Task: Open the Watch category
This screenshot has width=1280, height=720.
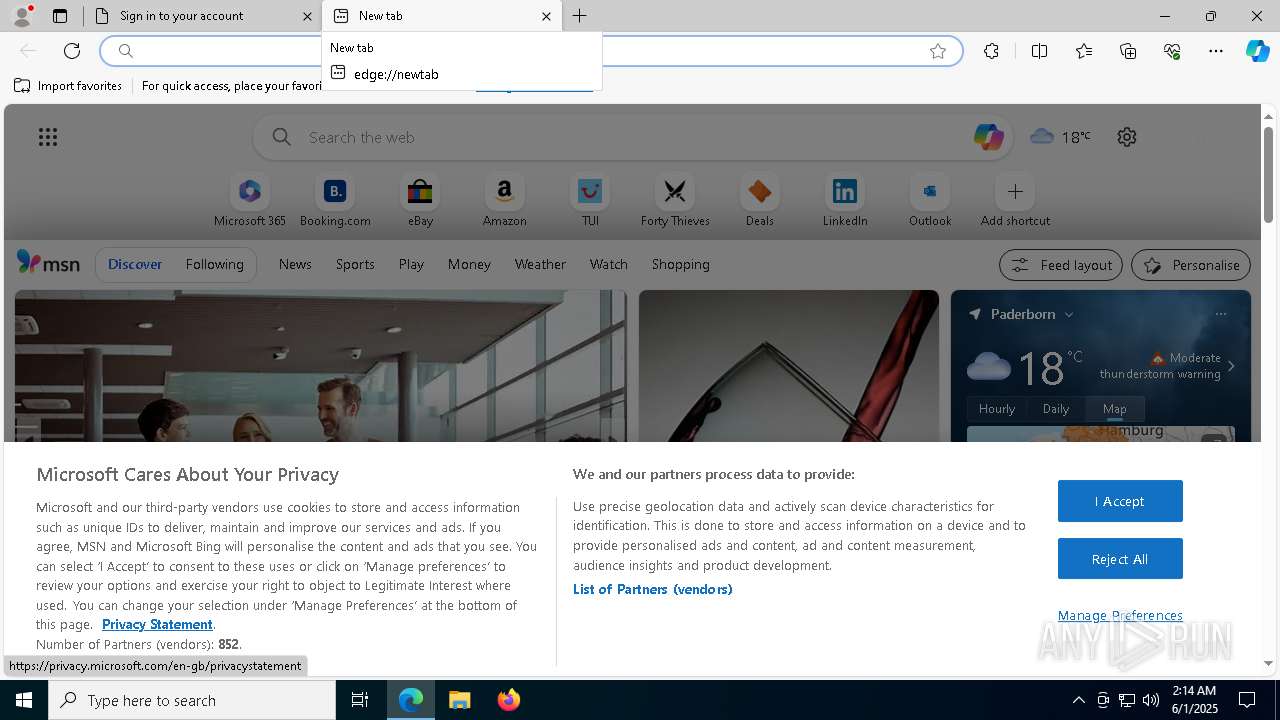Action: point(609,264)
